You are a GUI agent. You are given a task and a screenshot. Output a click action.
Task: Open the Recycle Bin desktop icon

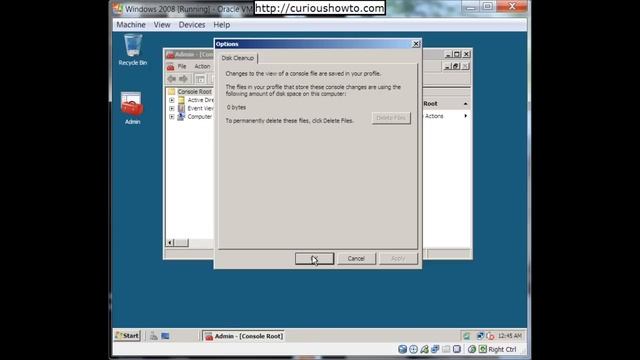[x=133, y=49]
